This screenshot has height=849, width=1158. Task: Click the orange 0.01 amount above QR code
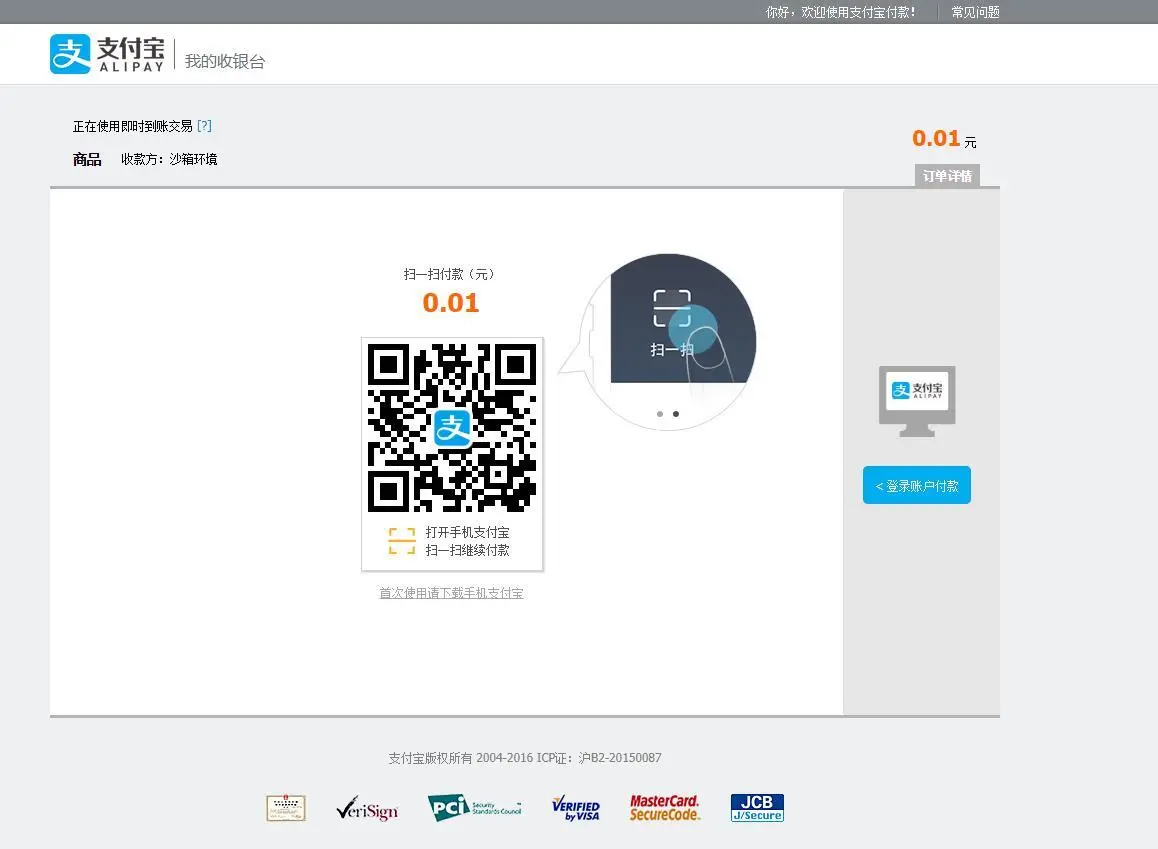(450, 303)
